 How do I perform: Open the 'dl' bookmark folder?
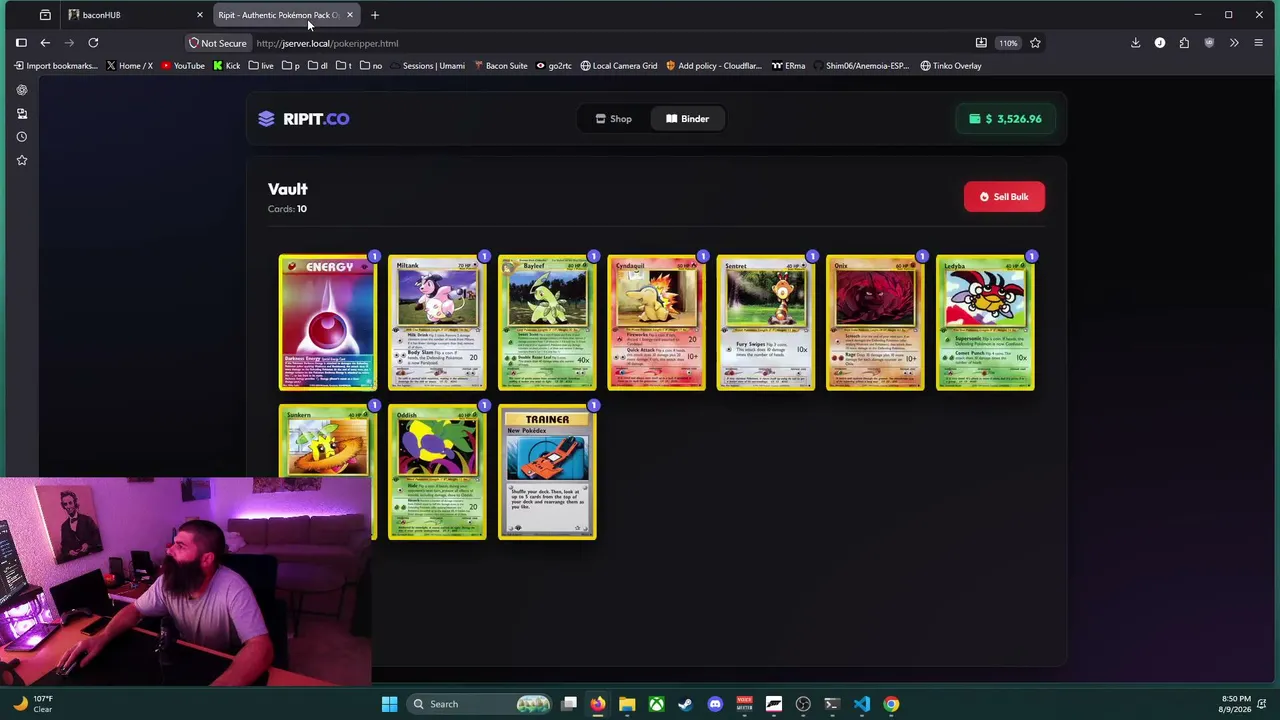click(318, 66)
